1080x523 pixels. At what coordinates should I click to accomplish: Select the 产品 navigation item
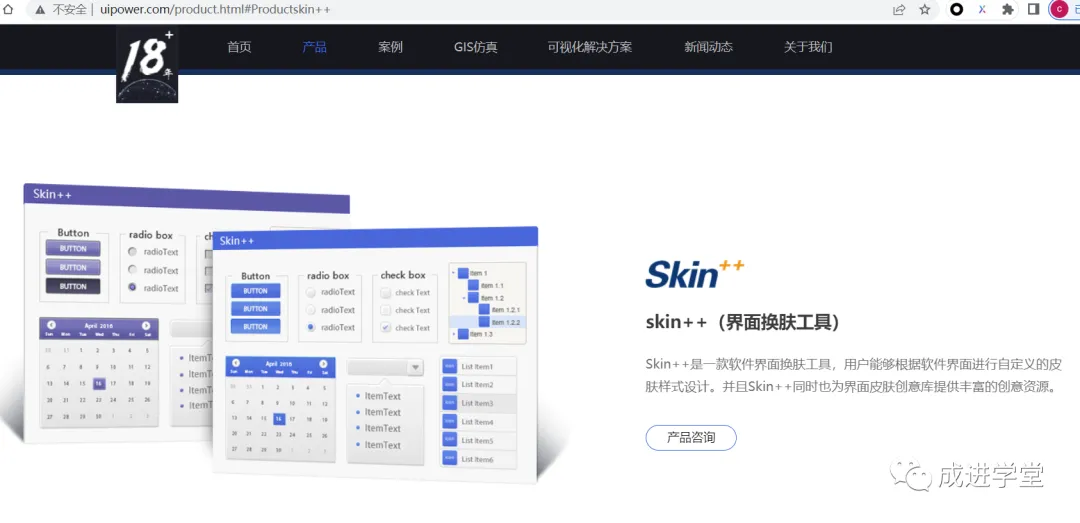314,47
